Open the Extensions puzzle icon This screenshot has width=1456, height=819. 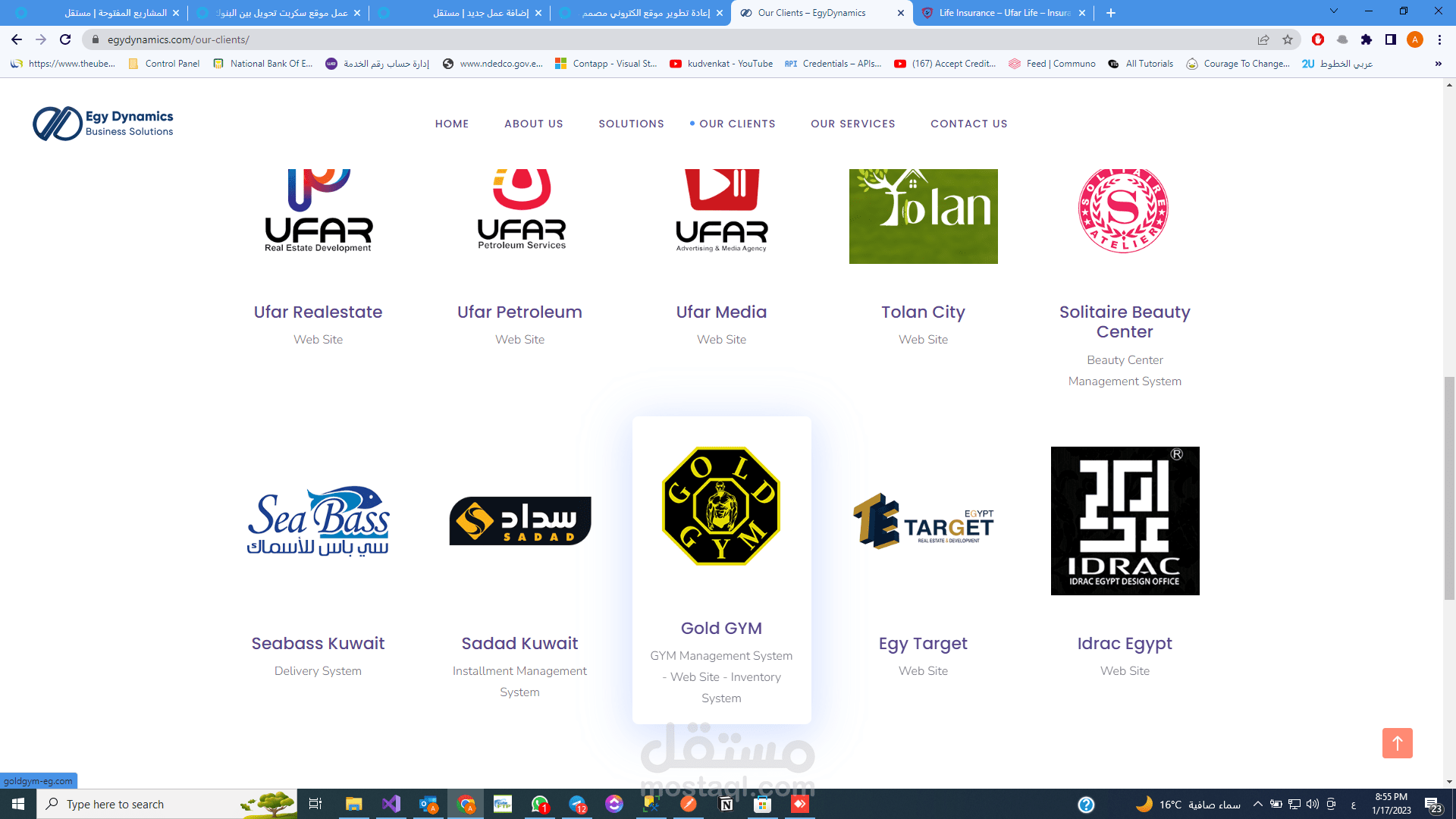1367,39
